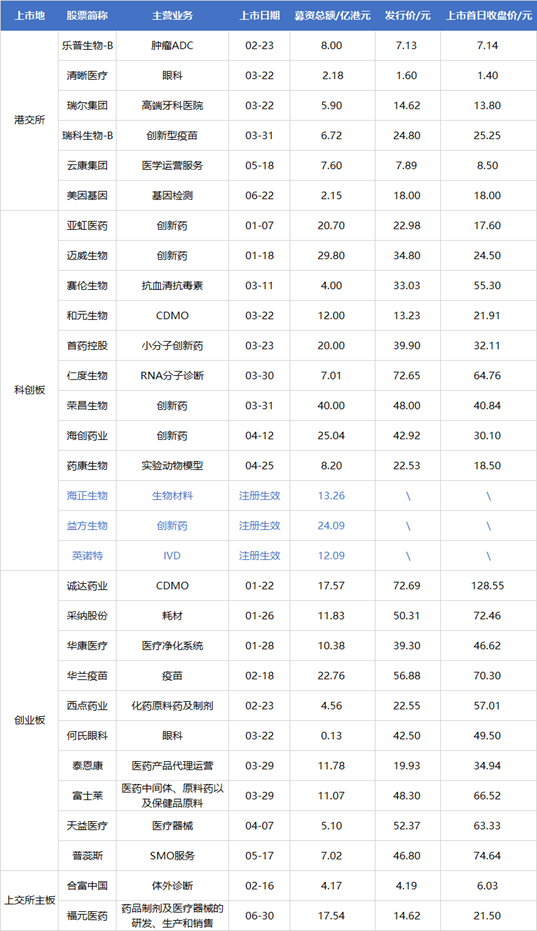Click the 体外诊断 business cell
The height and width of the screenshot is (931, 537).
tap(172, 886)
